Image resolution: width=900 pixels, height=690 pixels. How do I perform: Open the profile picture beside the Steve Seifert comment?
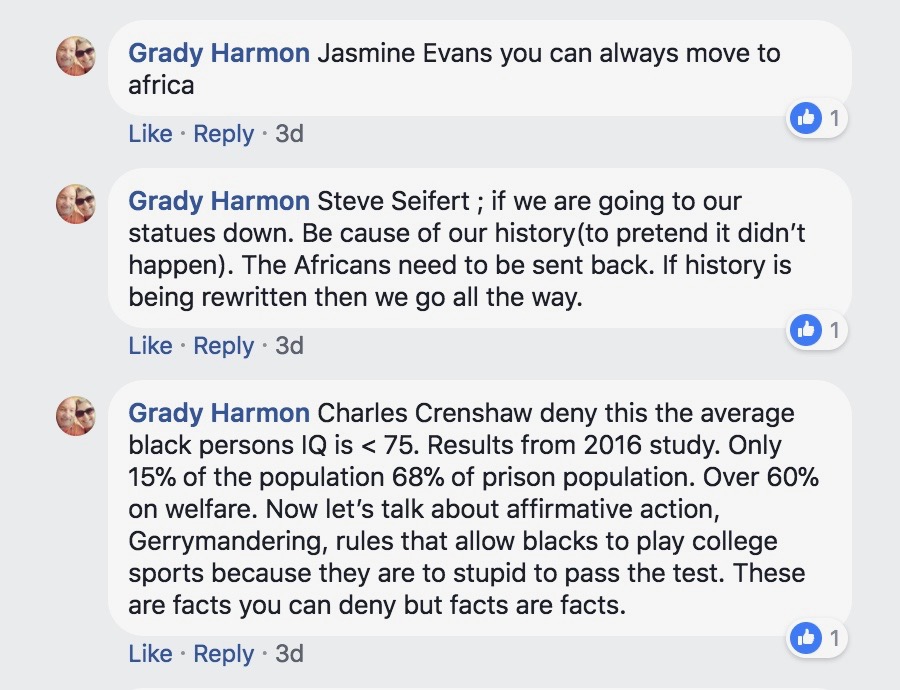click(76, 203)
